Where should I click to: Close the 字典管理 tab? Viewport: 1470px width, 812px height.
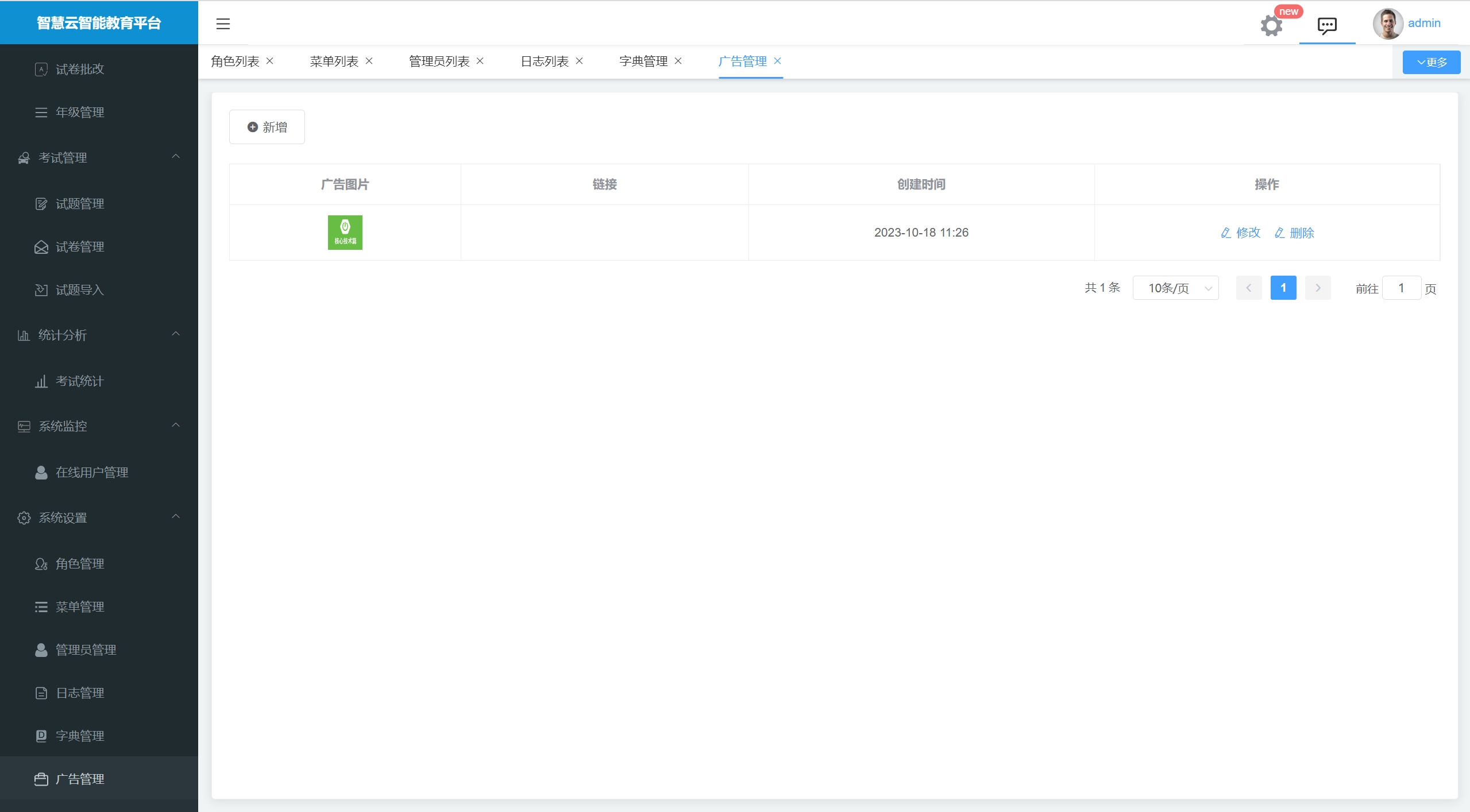[x=678, y=61]
